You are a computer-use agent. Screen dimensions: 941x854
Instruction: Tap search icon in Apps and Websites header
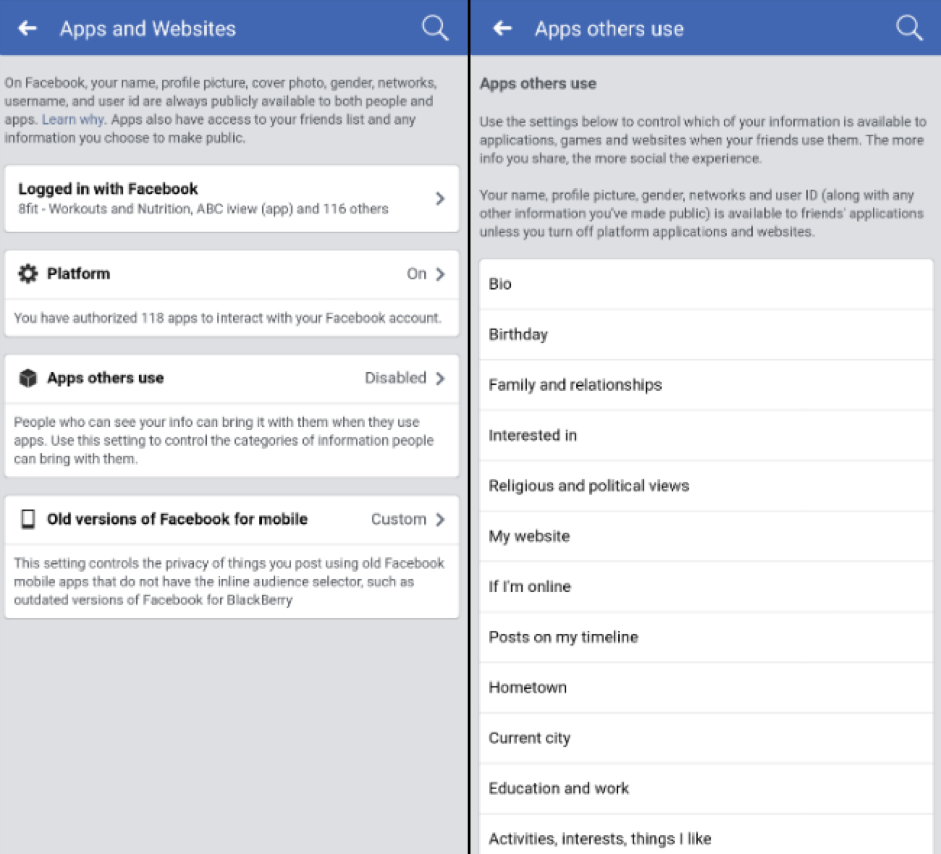tap(435, 28)
